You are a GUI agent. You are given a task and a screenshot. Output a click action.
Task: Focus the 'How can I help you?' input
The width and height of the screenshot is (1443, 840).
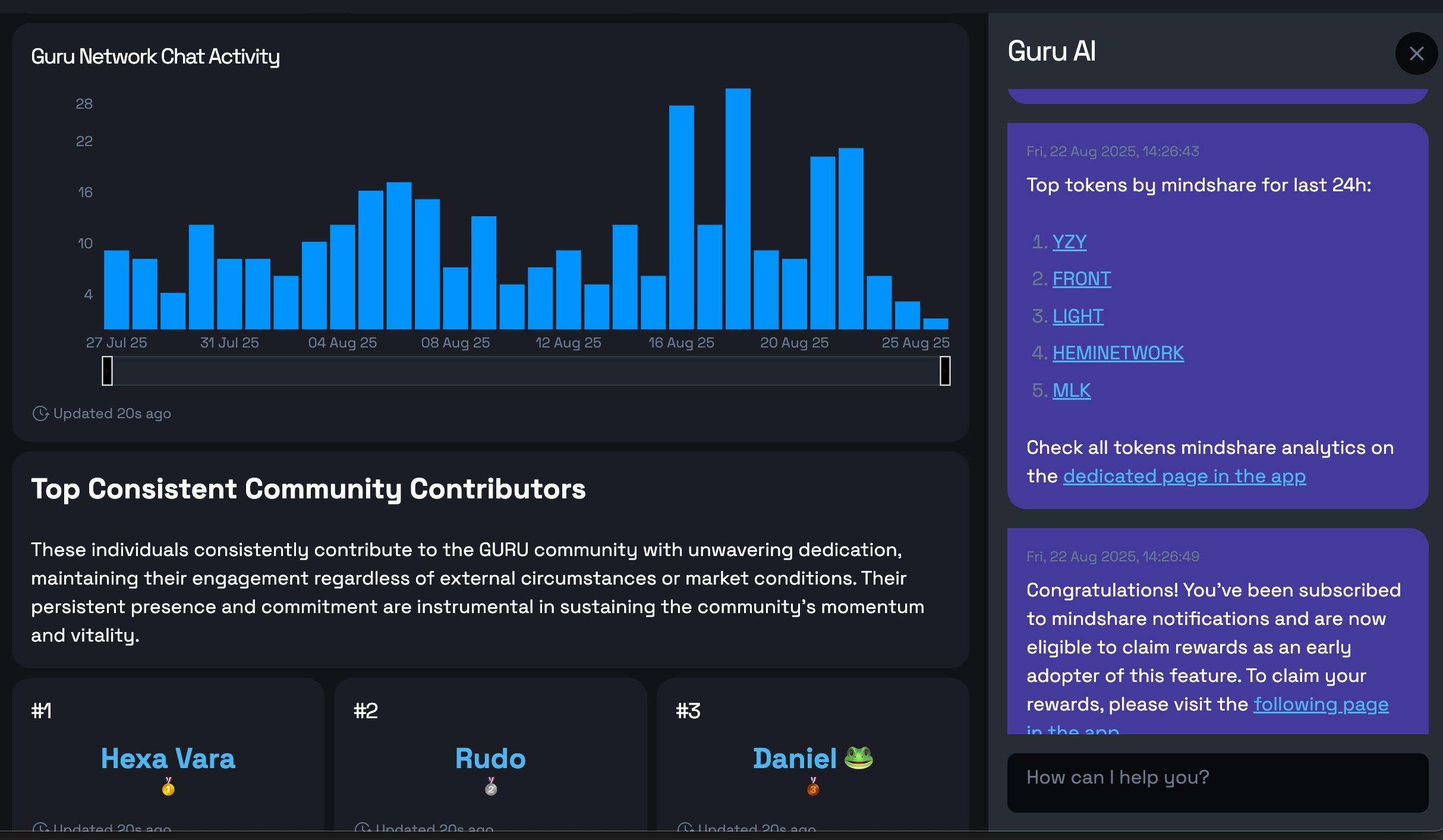tap(1217, 782)
